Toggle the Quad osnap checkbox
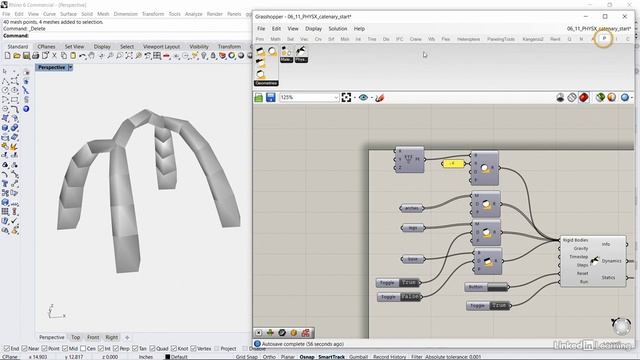640x360 pixels. [x=152, y=349]
